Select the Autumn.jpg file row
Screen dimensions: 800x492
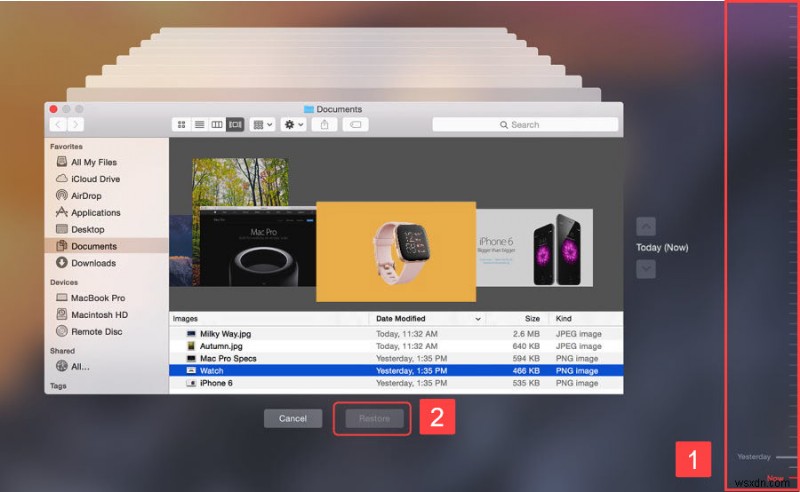click(x=396, y=346)
